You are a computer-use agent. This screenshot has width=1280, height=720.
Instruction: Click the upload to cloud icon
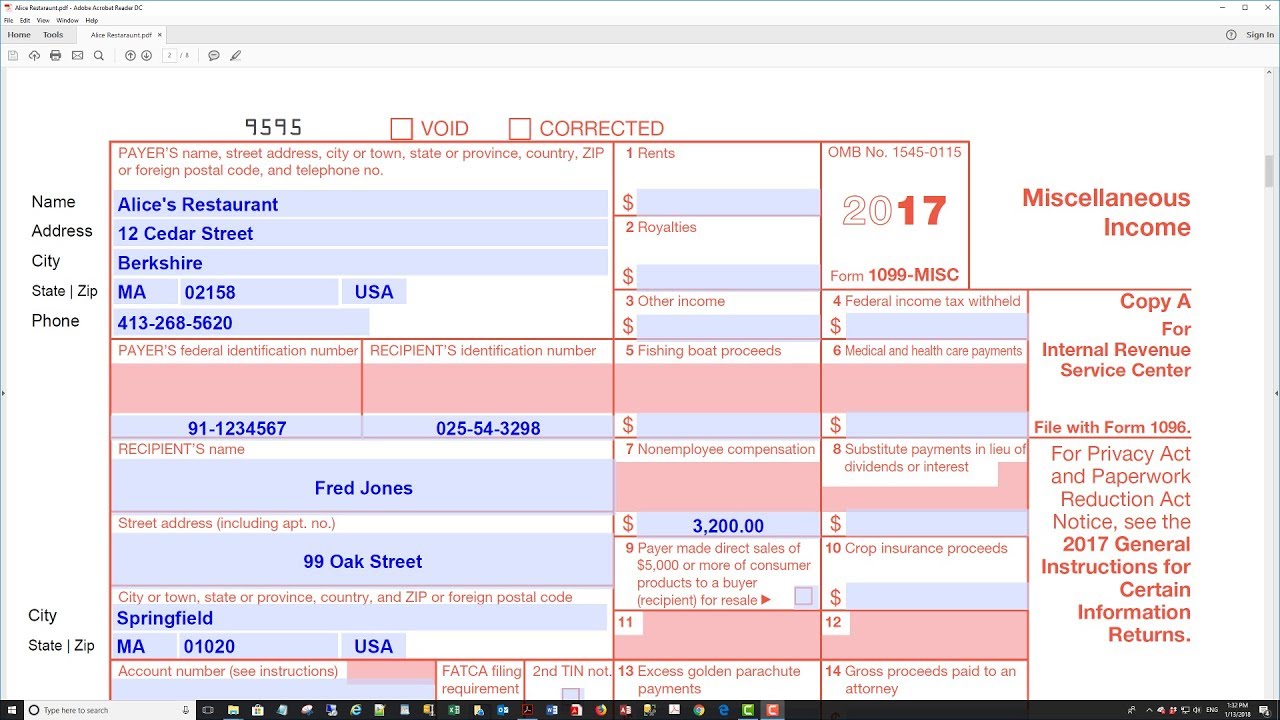pos(34,56)
